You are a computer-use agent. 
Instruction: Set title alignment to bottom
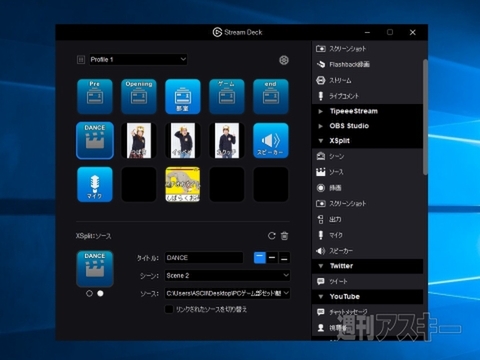click(284, 258)
